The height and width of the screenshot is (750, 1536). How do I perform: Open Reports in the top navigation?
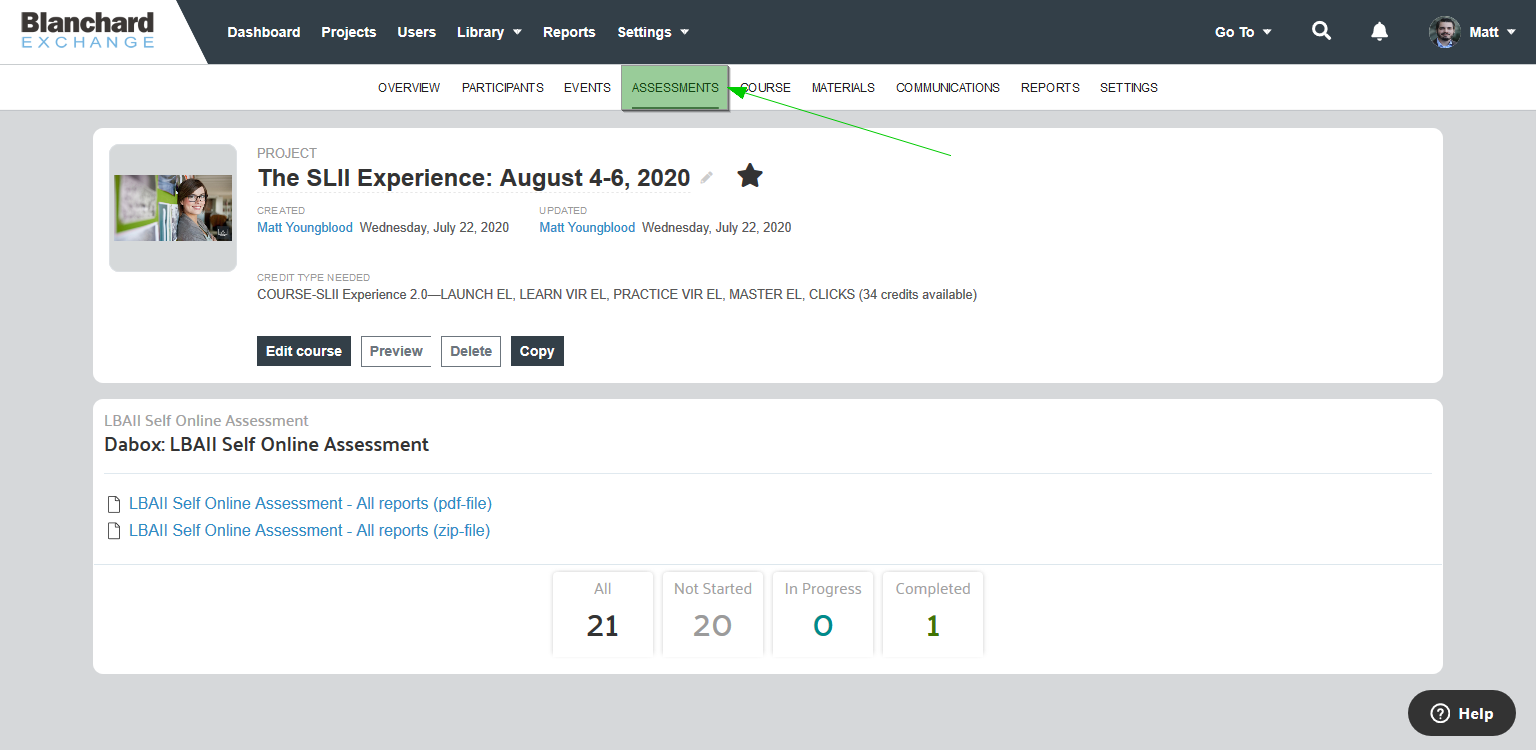tap(569, 32)
